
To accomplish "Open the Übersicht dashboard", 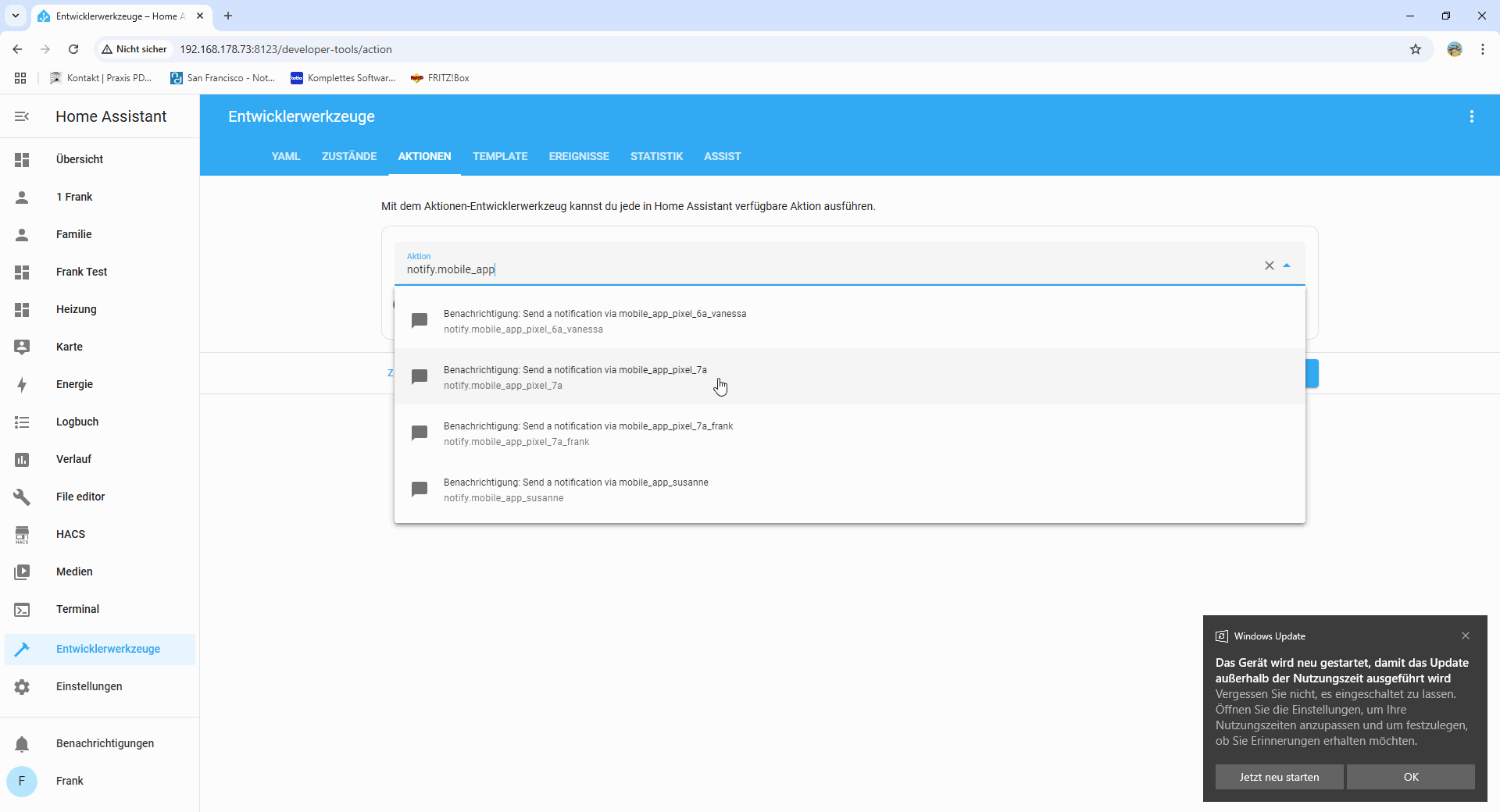I will 100,159.
